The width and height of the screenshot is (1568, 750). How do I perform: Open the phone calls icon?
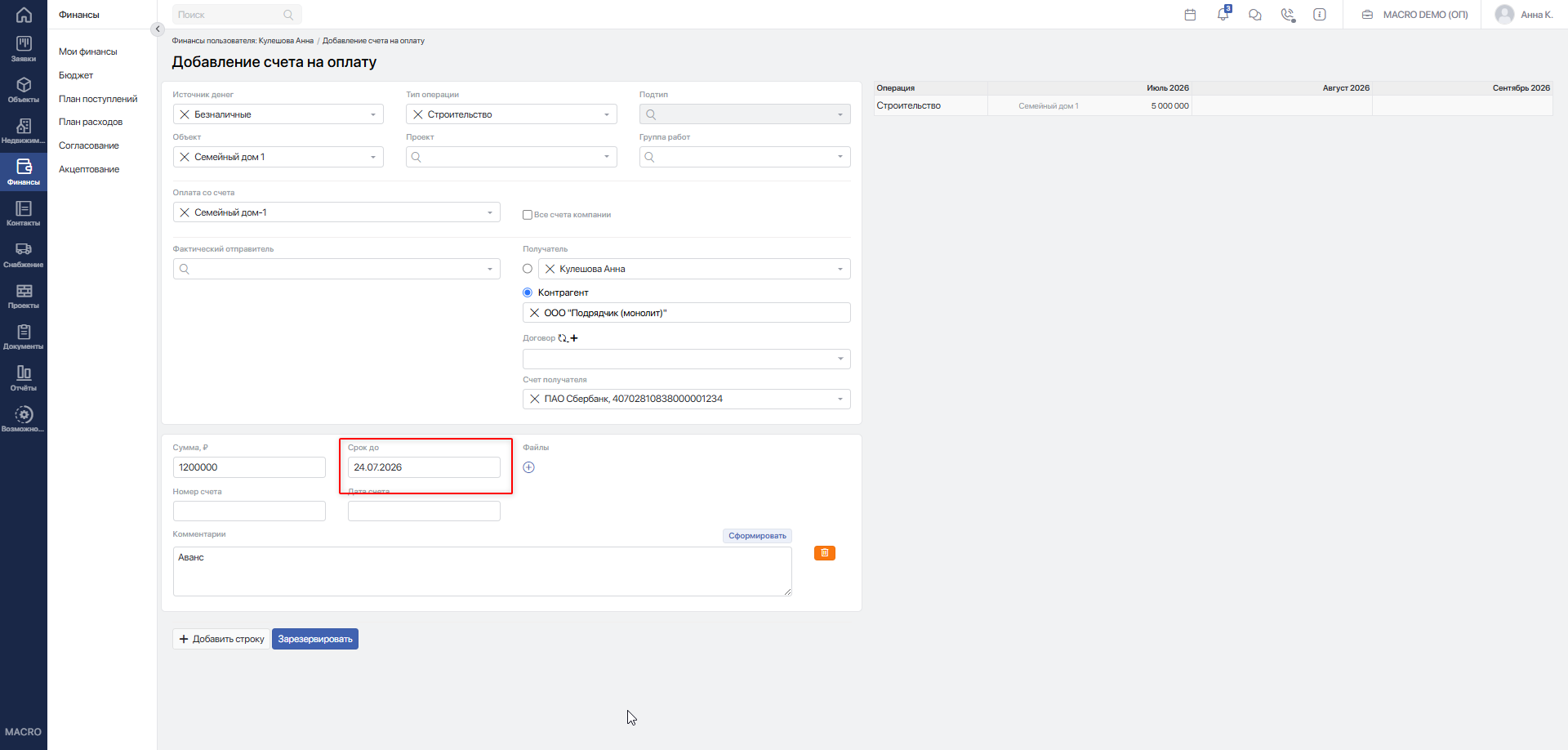click(1288, 15)
